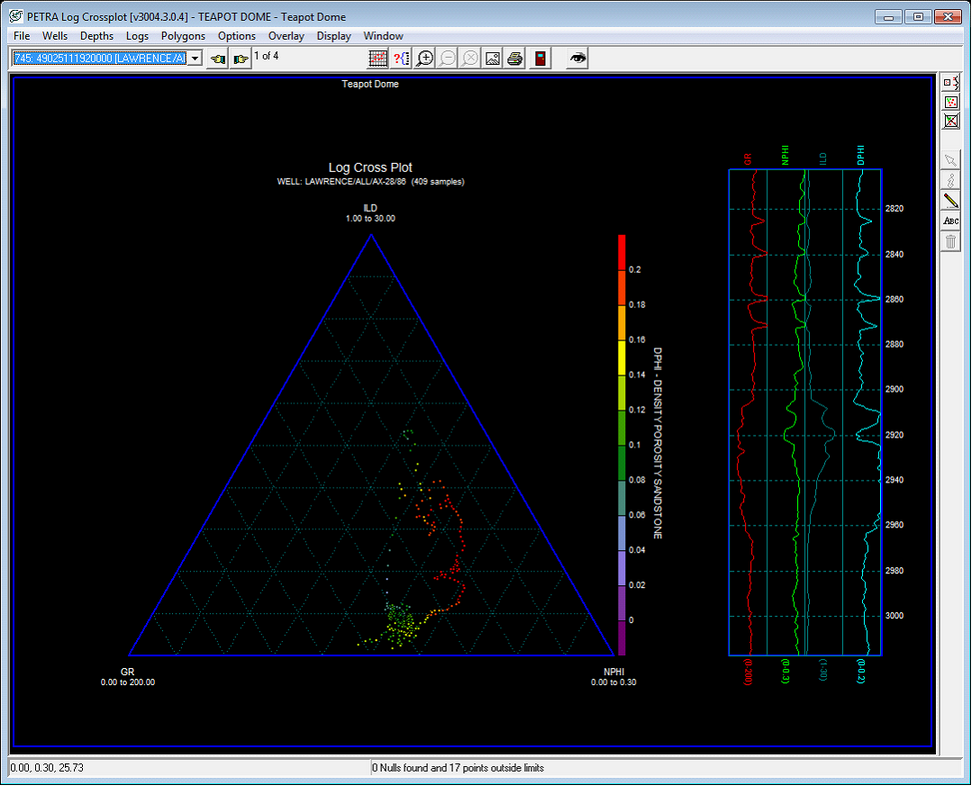Toggle the log strip display button
Image resolution: width=972 pixels, height=786 pixels.
[x=951, y=83]
